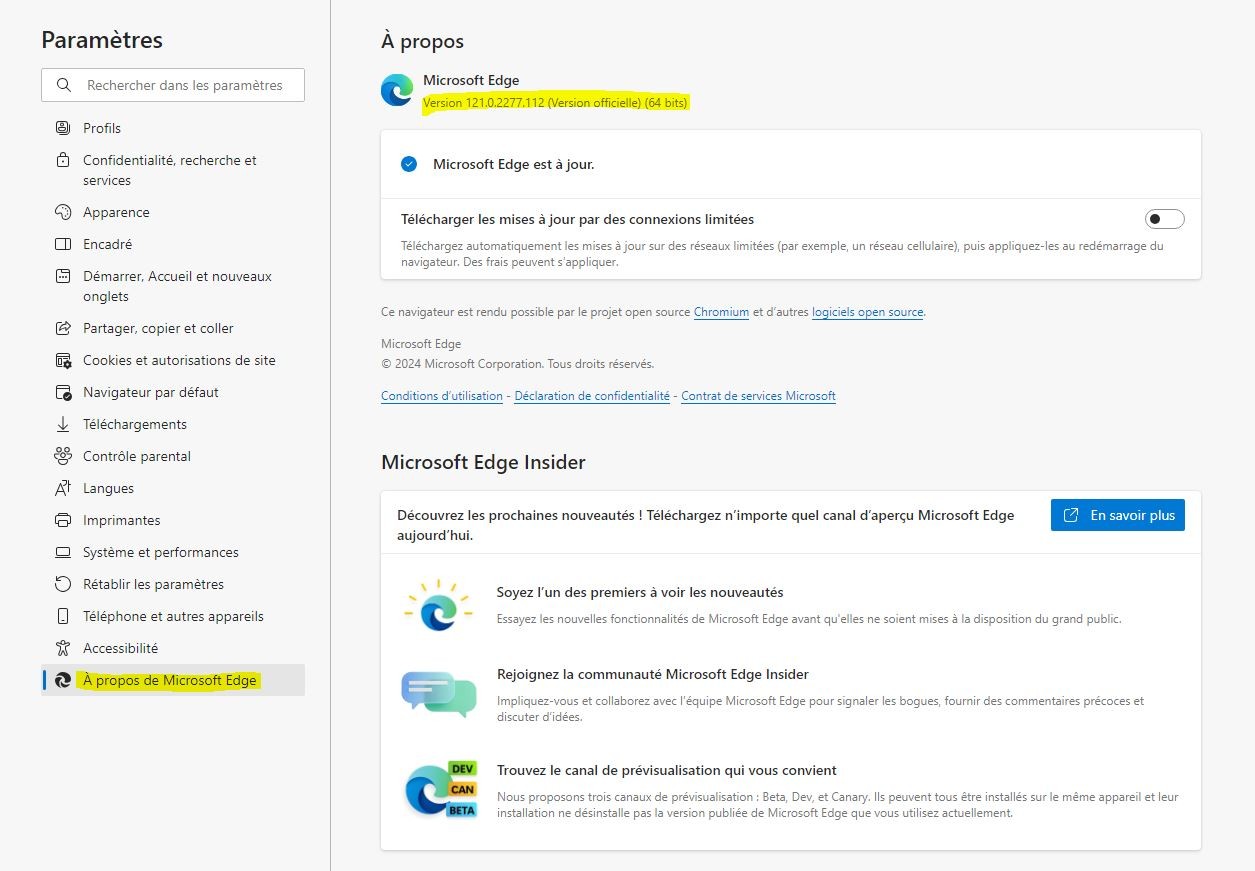Image resolution: width=1255 pixels, height=871 pixels.
Task: Select the Accessibilité person icon
Action: pyautogui.click(x=63, y=648)
